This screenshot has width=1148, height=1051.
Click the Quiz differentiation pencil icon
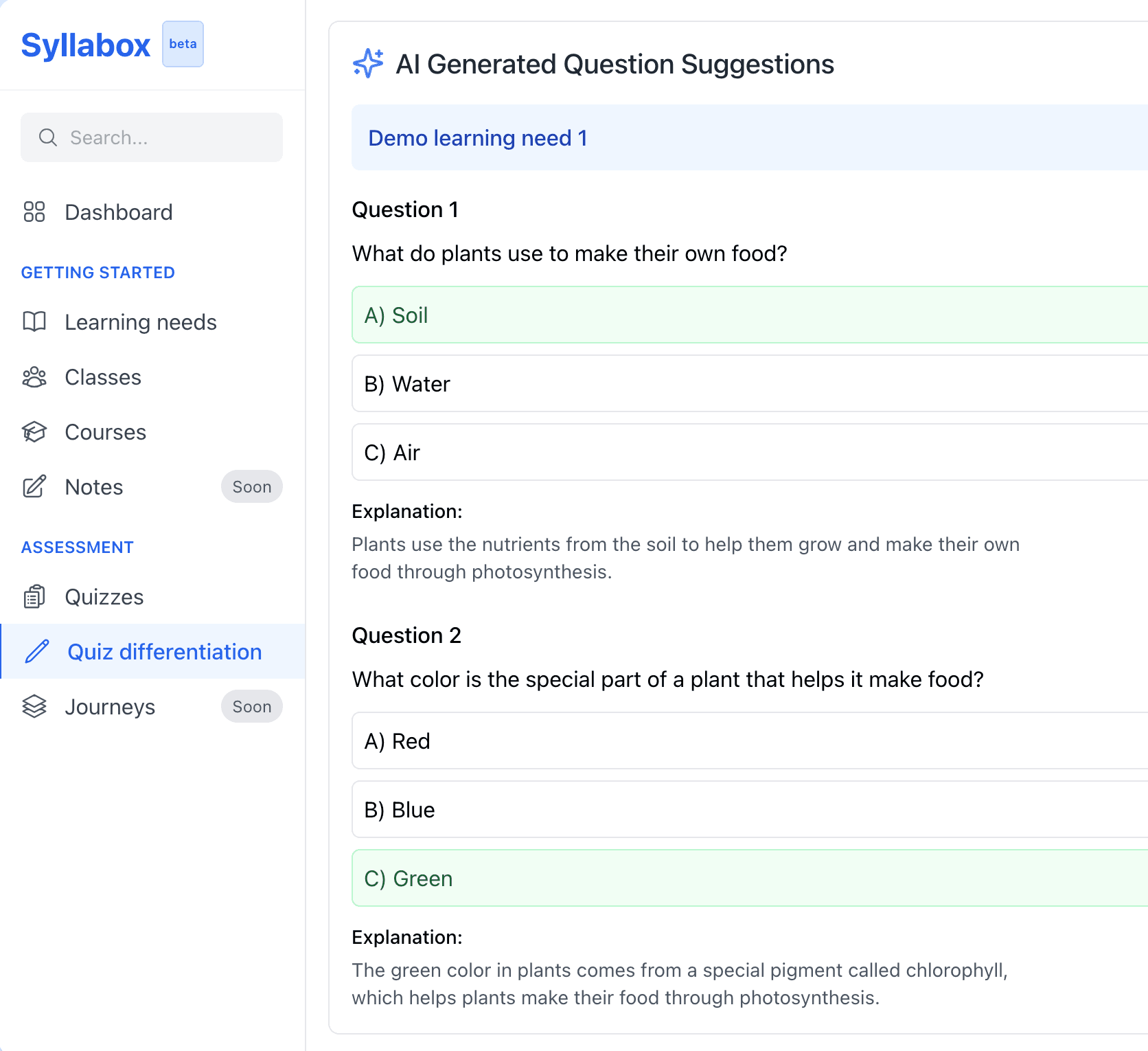pyautogui.click(x=37, y=651)
